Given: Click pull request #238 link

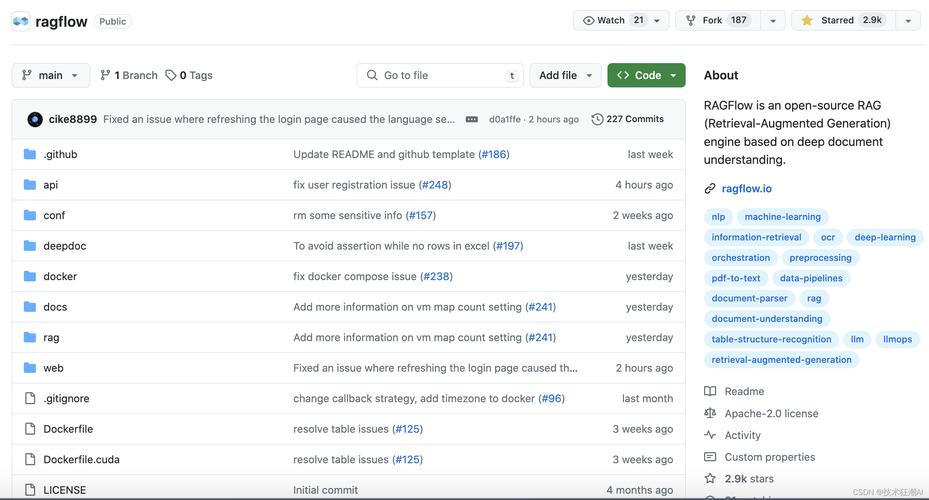Looking at the screenshot, I should point(437,276).
